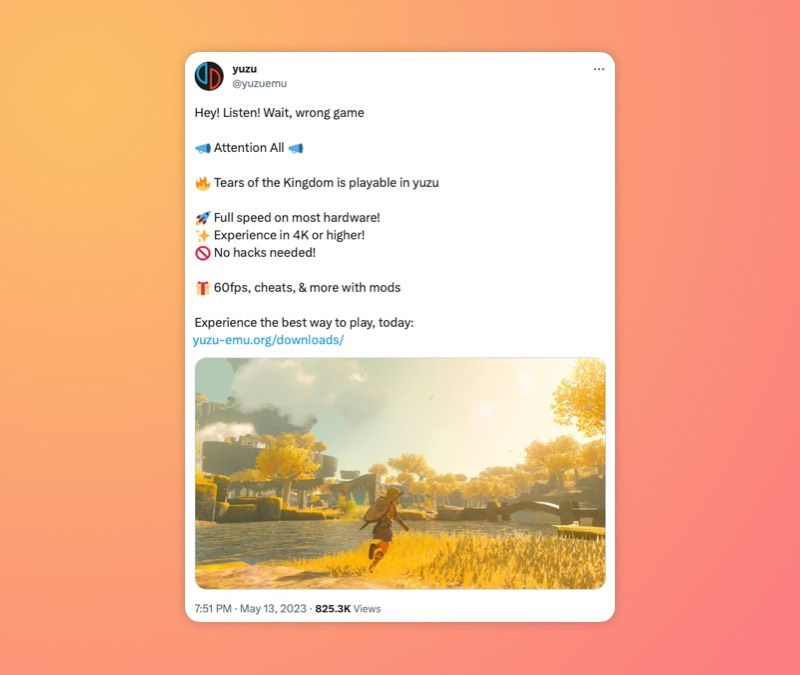This screenshot has height=675, width=800.
Task: Click the 825.3K Views count
Action: pos(348,609)
